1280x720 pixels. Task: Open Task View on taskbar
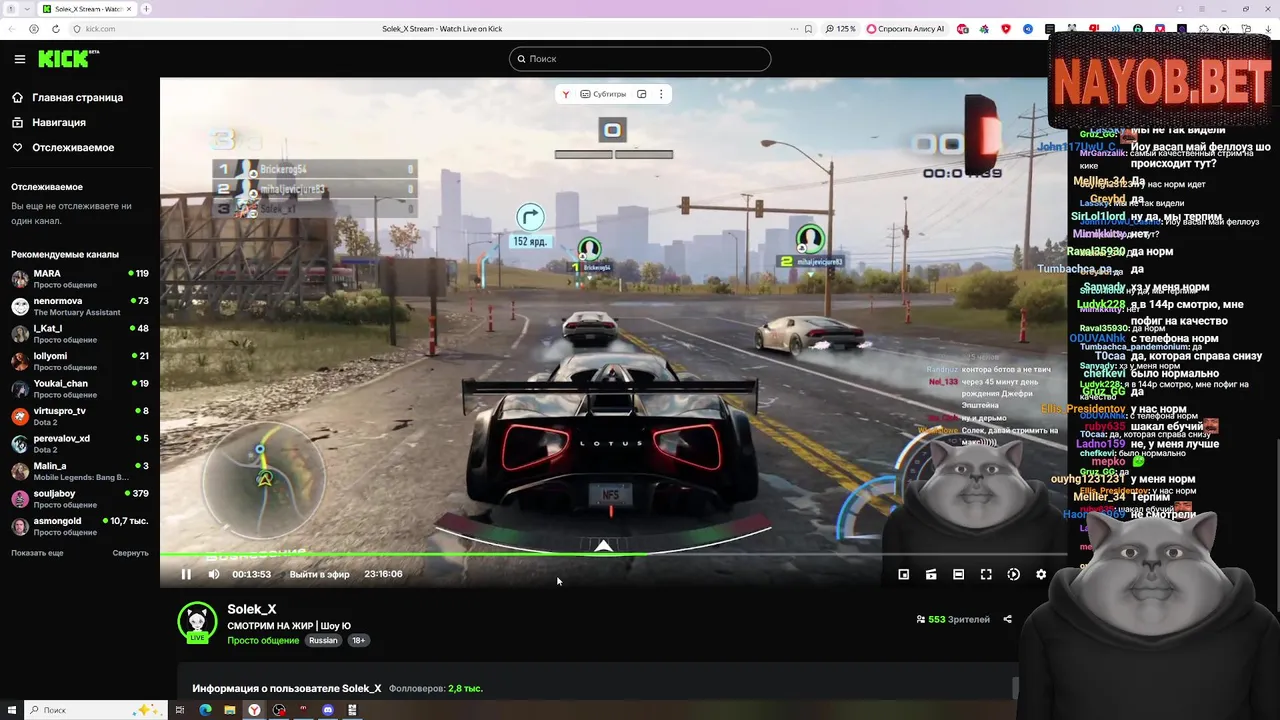[180, 710]
